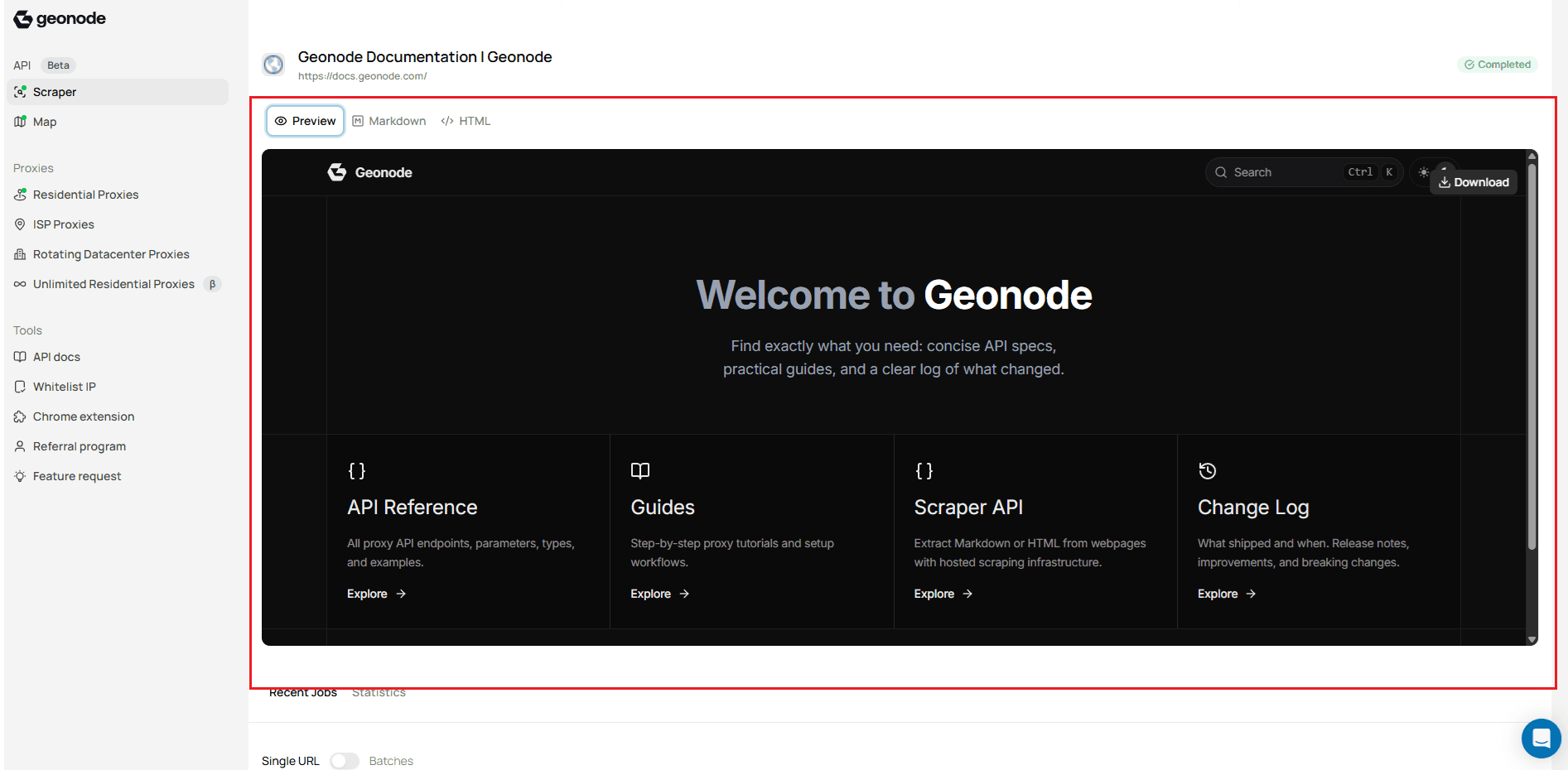The height and width of the screenshot is (770, 1568).
Task: Open Feature request page
Action: tap(77, 476)
